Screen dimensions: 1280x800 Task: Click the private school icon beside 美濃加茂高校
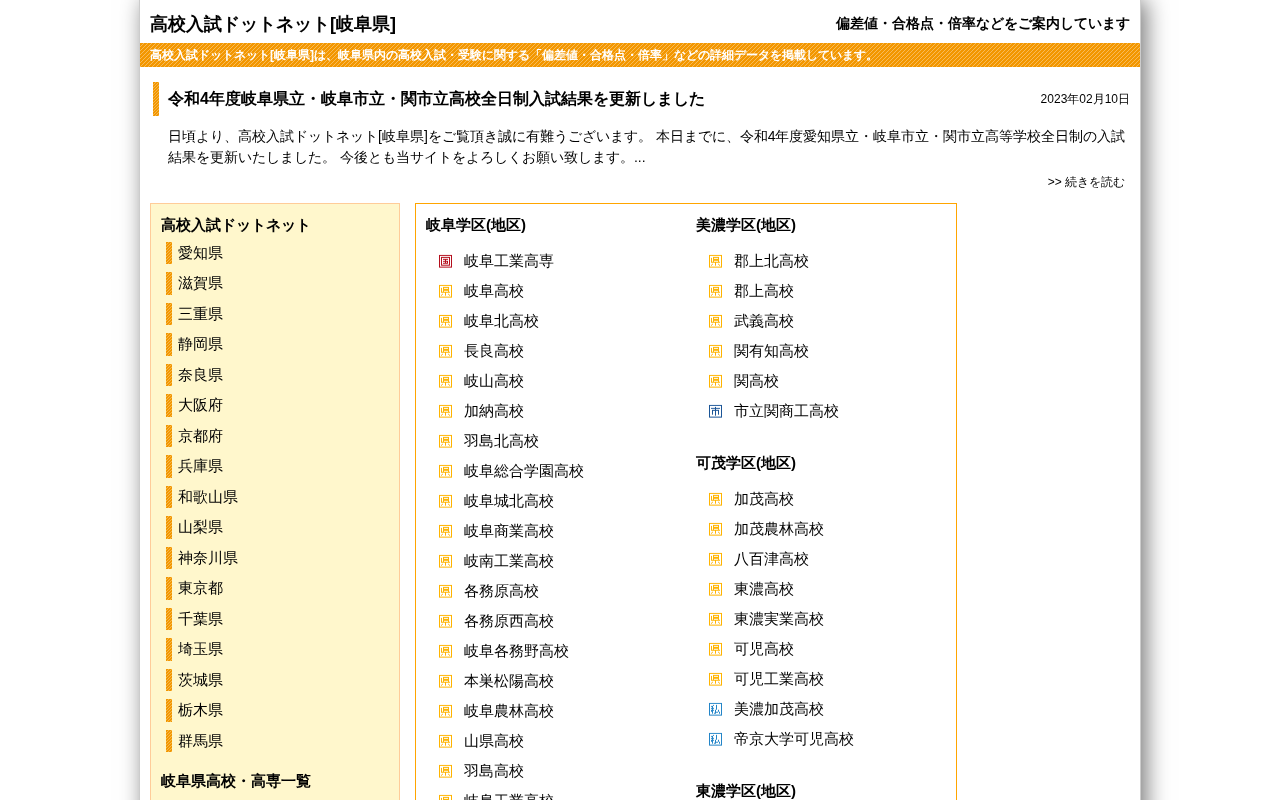point(715,709)
